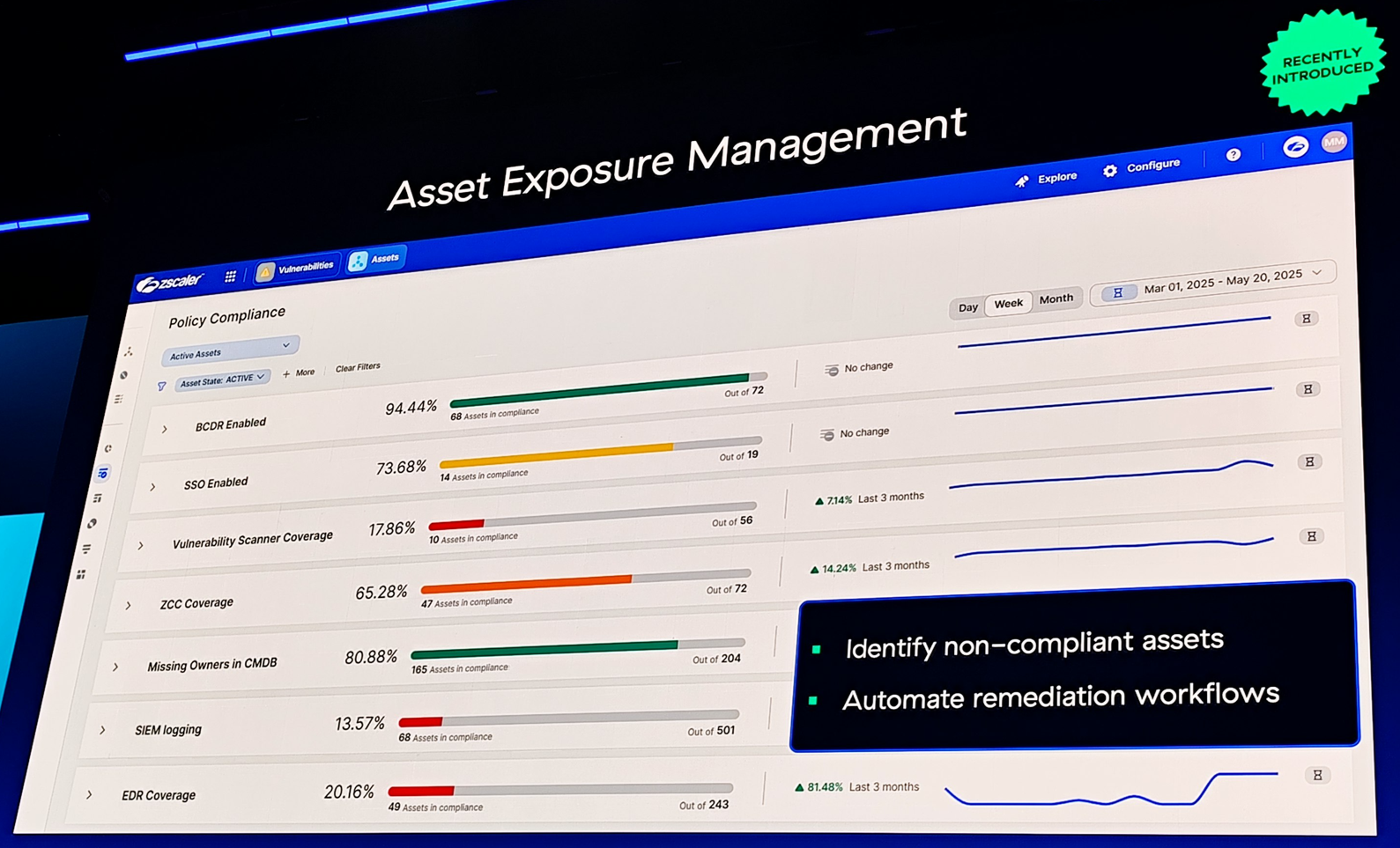Click the hourglass icon on BCDR Enabled row
This screenshot has width=1400, height=848.
coord(1307,319)
